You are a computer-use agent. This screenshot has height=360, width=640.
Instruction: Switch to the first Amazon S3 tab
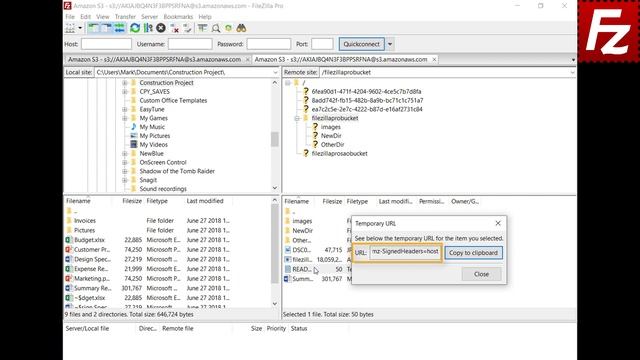click(154, 60)
